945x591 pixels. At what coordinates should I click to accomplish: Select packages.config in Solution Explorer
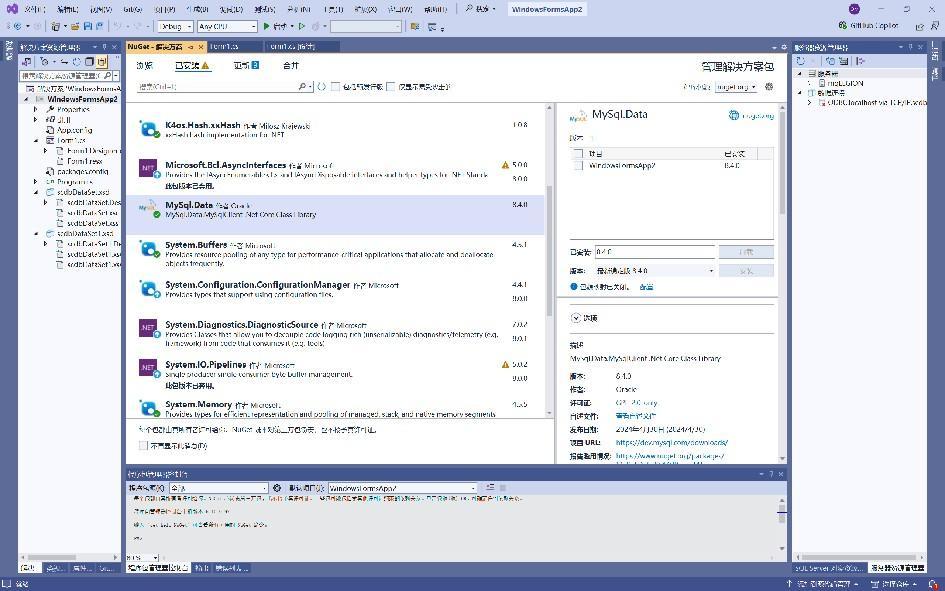pyautogui.click(x=83, y=172)
